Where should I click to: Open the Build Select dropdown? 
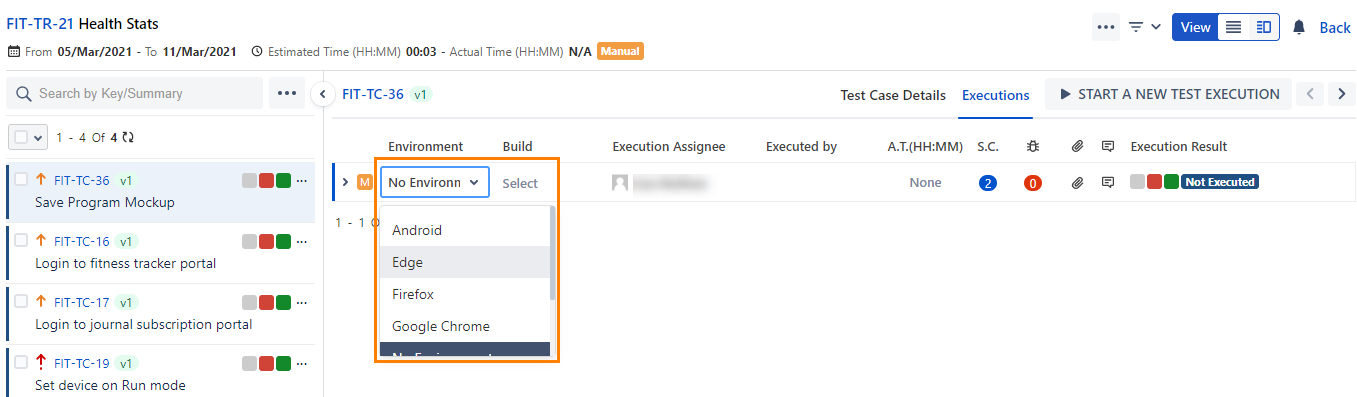520,183
